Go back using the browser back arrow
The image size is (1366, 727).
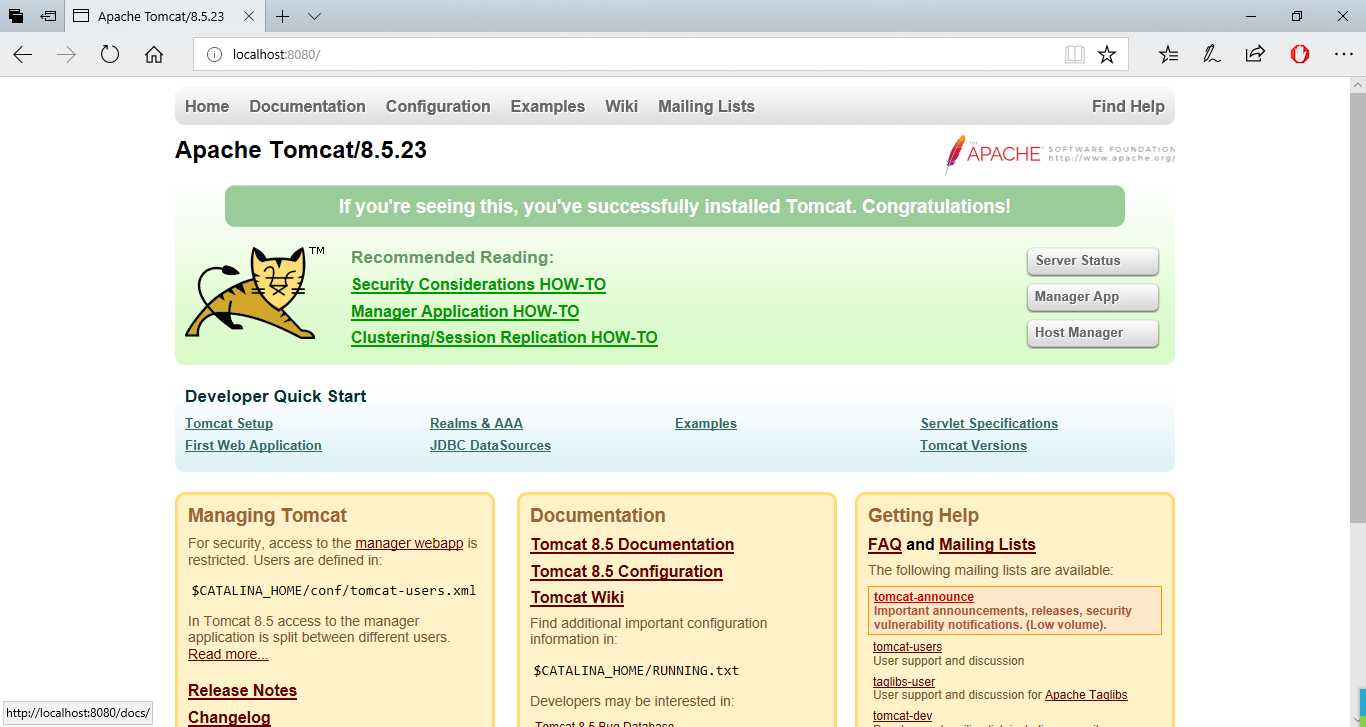pos(23,55)
